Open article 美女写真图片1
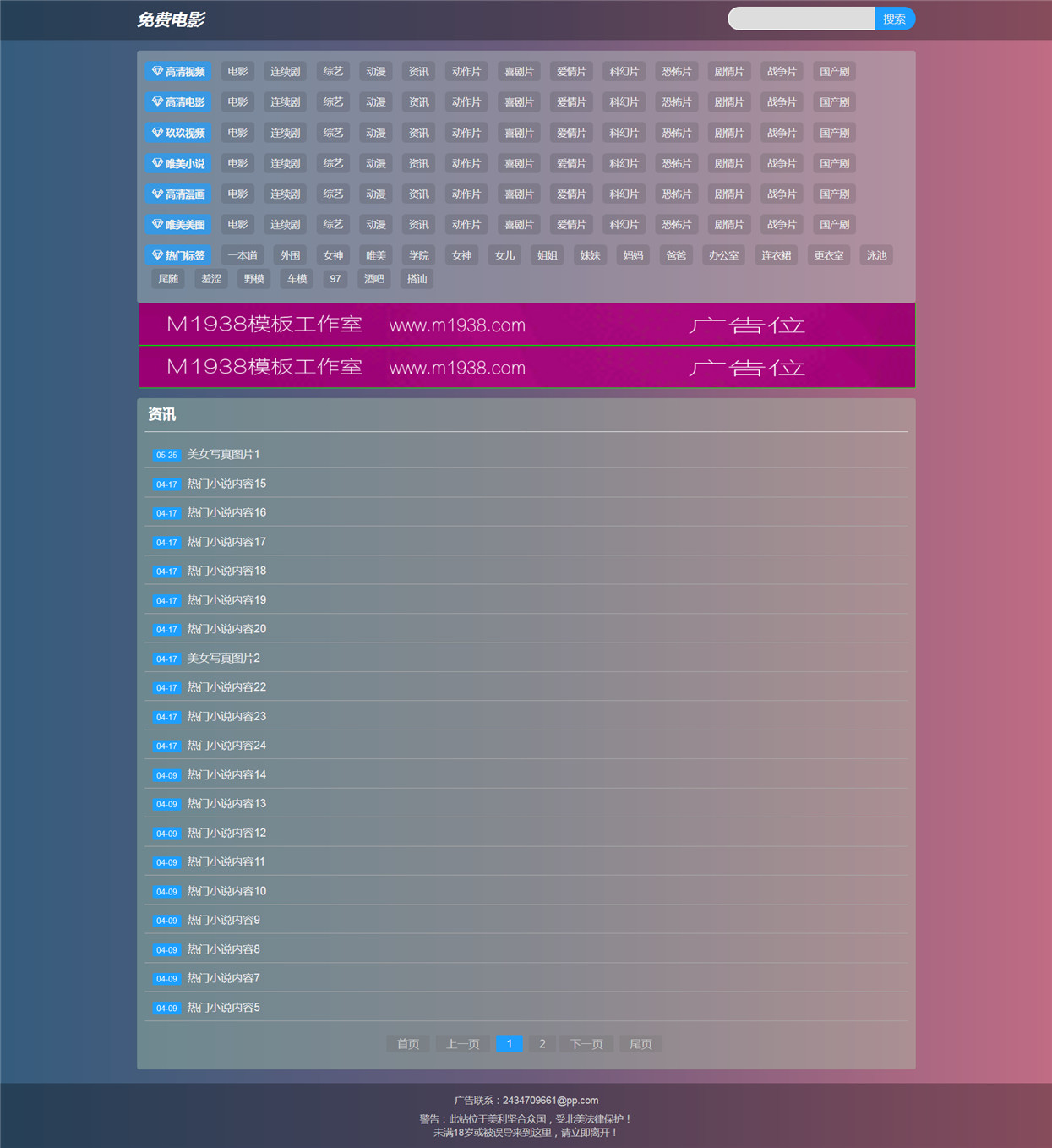The width and height of the screenshot is (1052, 1148). tap(223, 454)
